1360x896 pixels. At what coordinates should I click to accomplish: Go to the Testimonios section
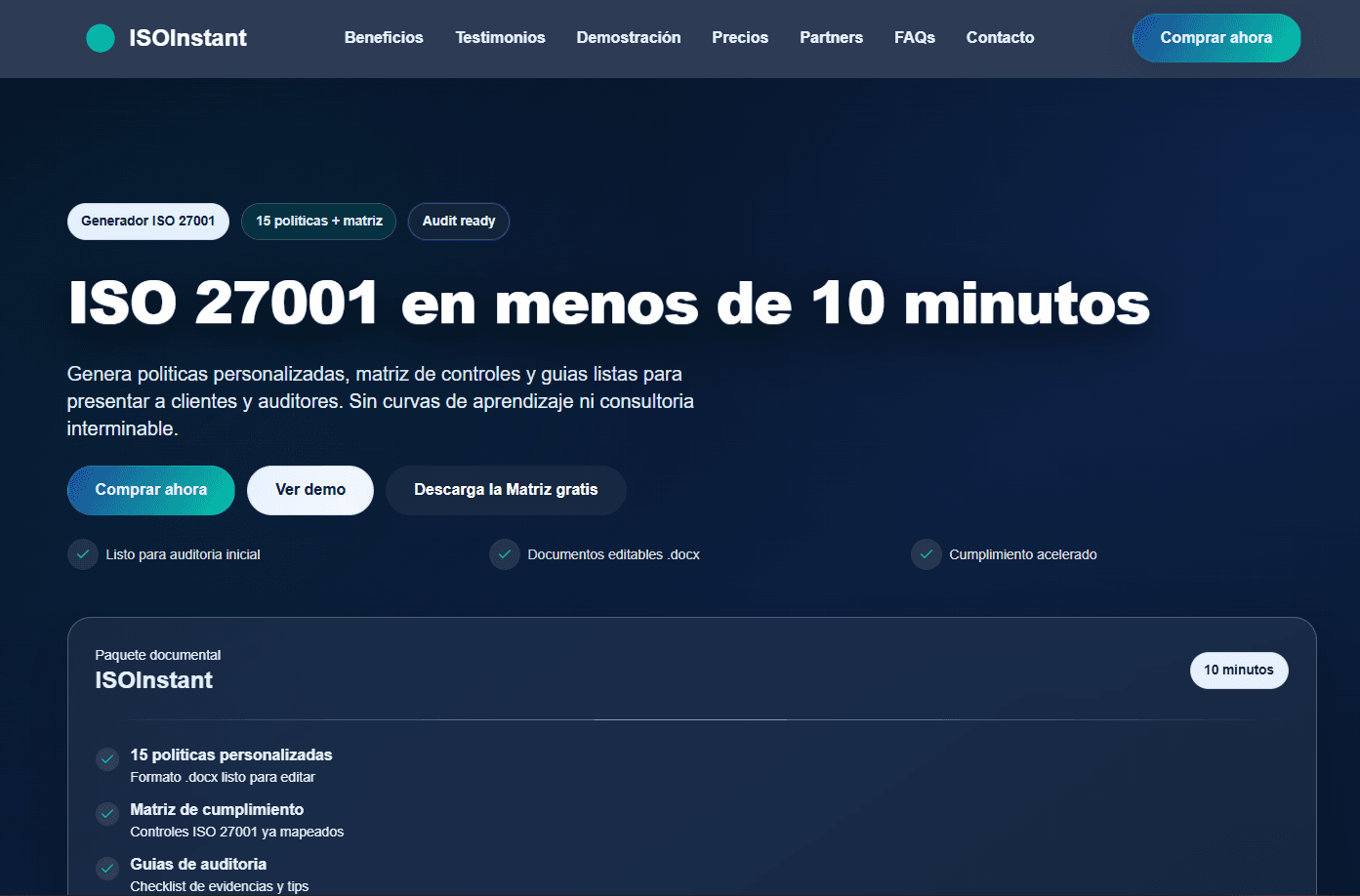click(500, 38)
